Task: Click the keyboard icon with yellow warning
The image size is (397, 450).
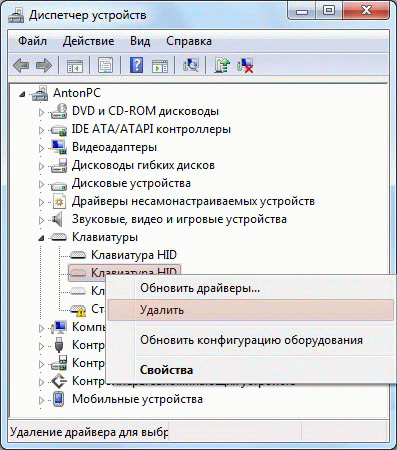Action: [x=78, y=310]
